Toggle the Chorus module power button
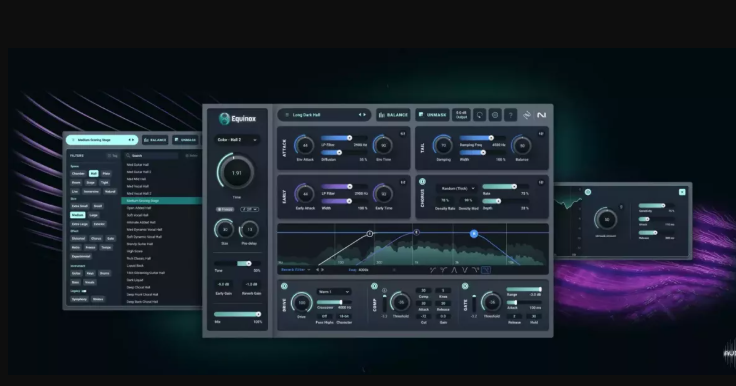The image size is (736, 386). pos(422,182)
